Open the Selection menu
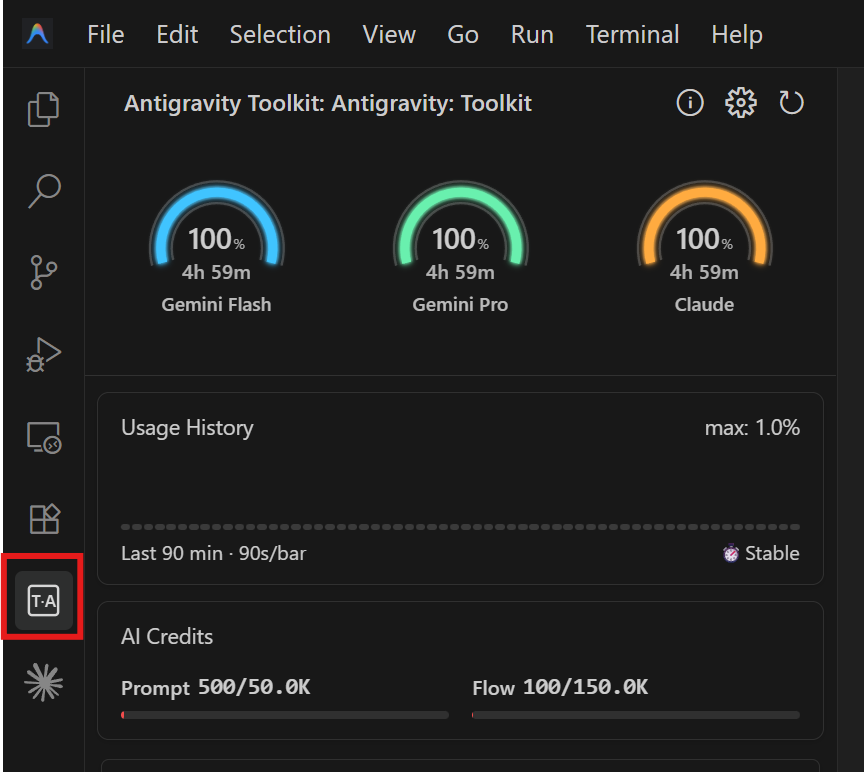 point(280,35)
